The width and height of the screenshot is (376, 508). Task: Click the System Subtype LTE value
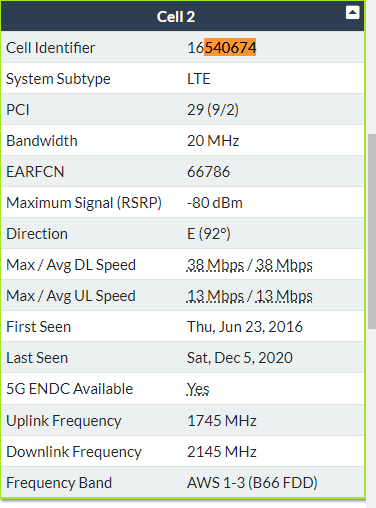click(199, 79)
